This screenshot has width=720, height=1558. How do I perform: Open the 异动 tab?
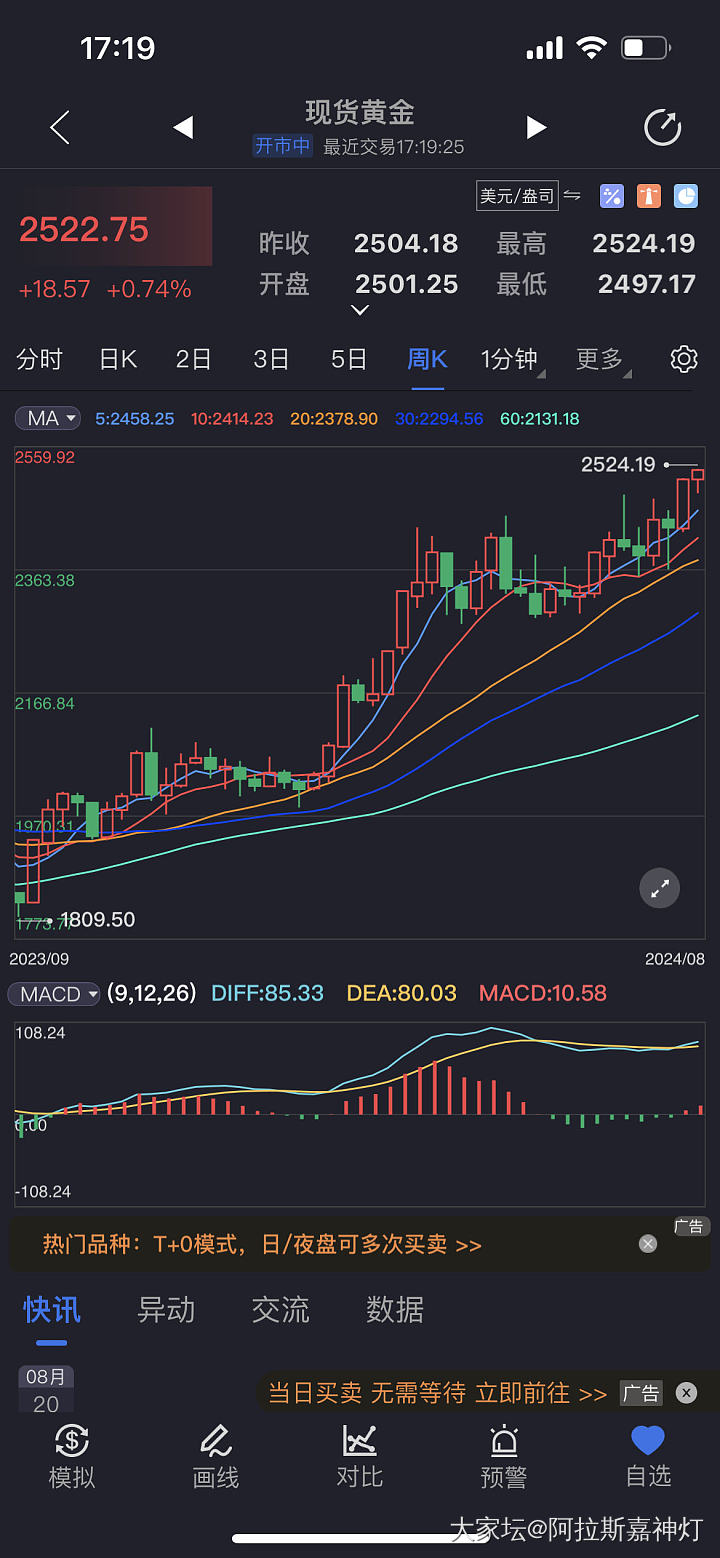coord(166,1309)
